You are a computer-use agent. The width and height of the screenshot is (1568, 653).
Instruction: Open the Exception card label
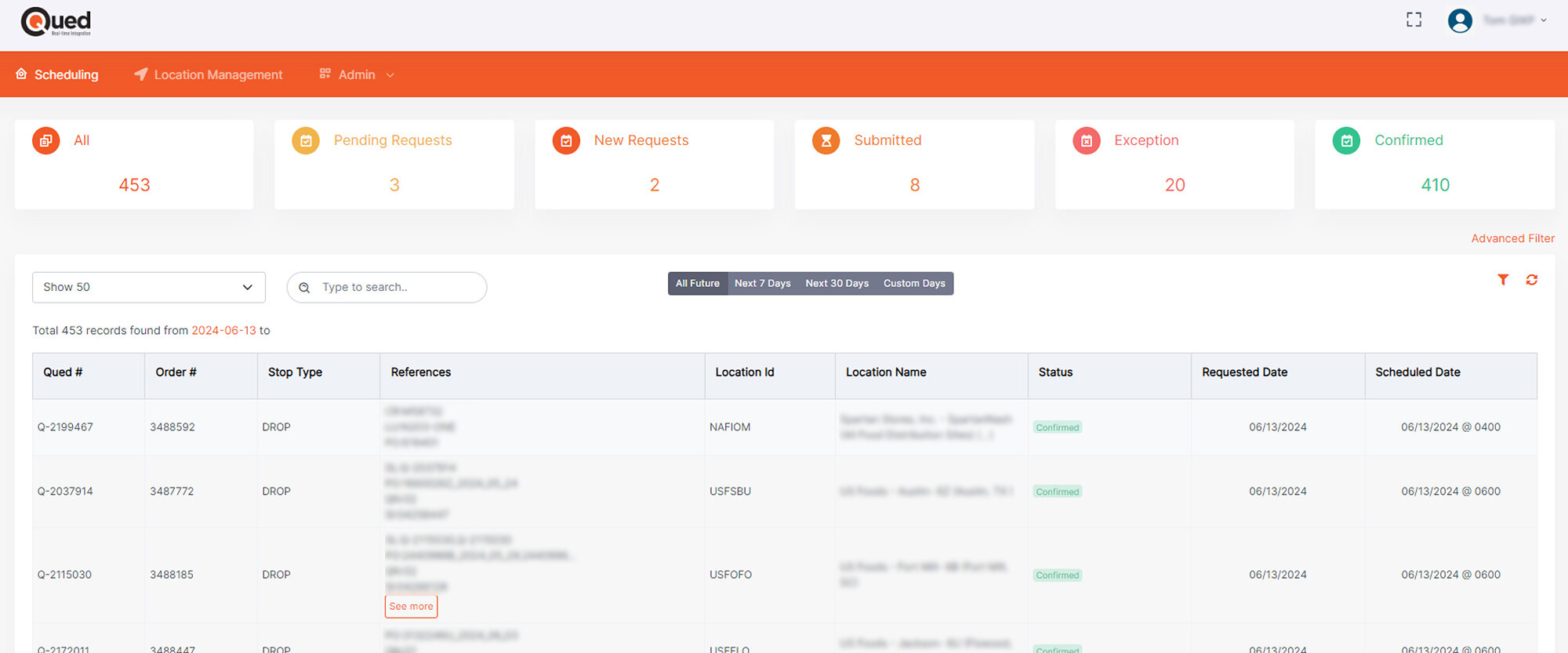[1146, 140]
